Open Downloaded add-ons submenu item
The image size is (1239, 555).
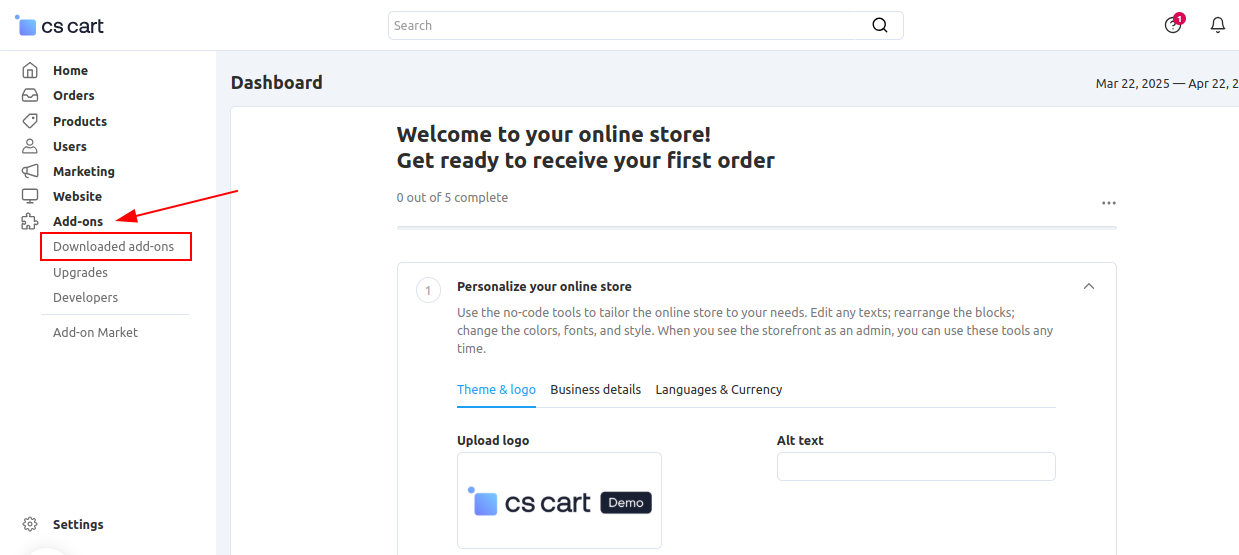(x=113, y=247)
